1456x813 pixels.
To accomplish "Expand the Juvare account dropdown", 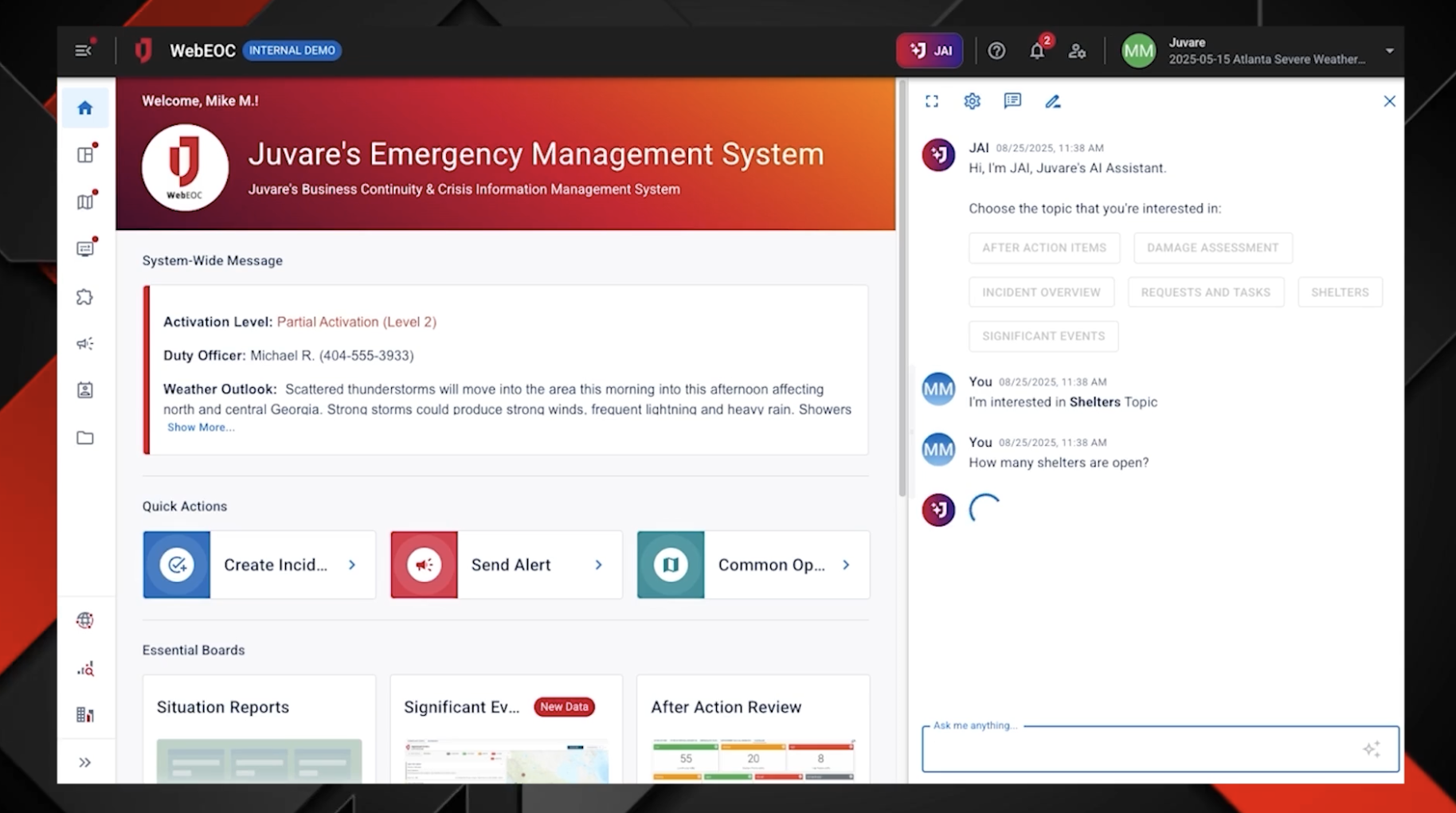I will (x=1391, y=50).
